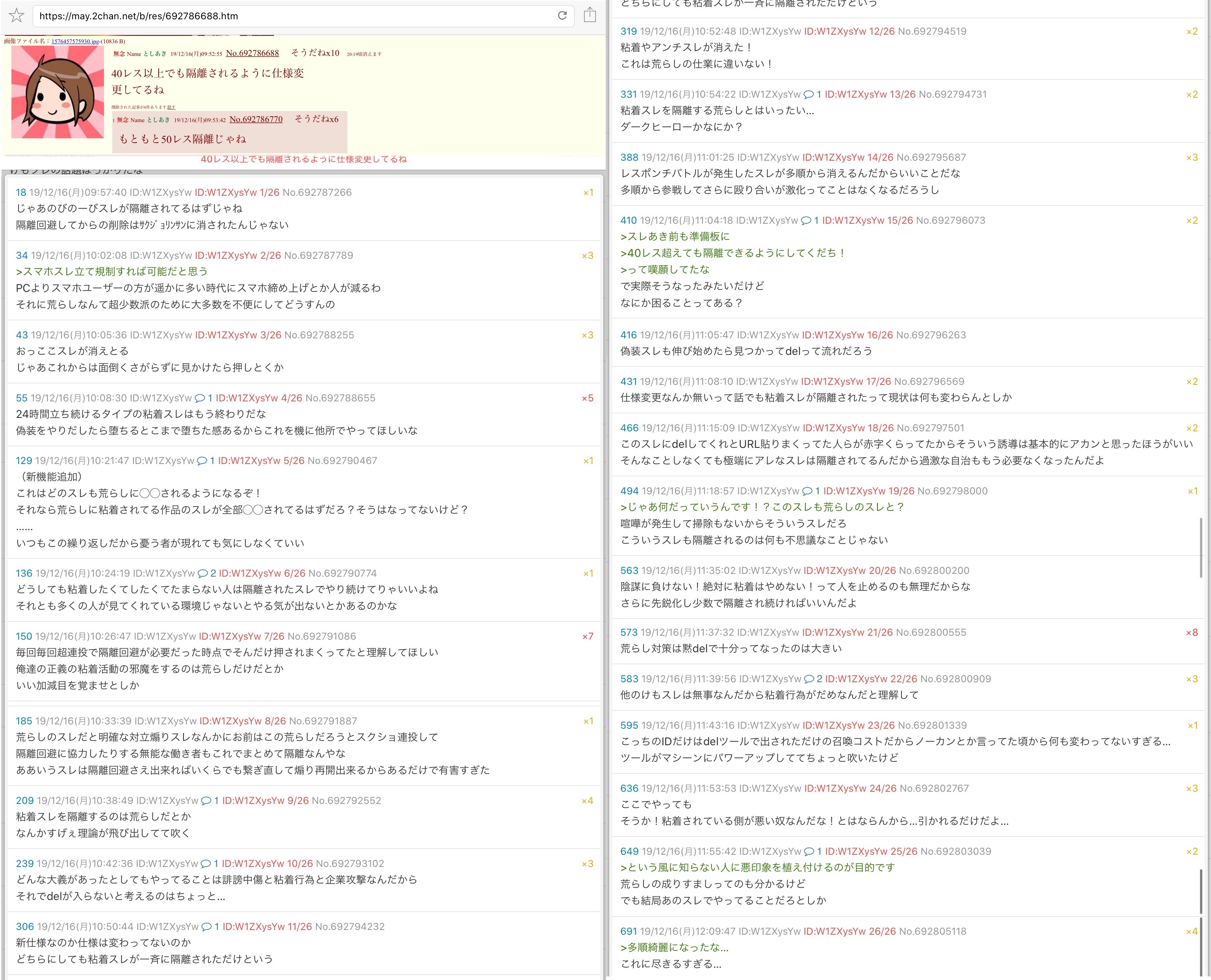Open reply bubble icon on post 410
The height and width of the screenshot is (980, 1211).
click(806, 220)
